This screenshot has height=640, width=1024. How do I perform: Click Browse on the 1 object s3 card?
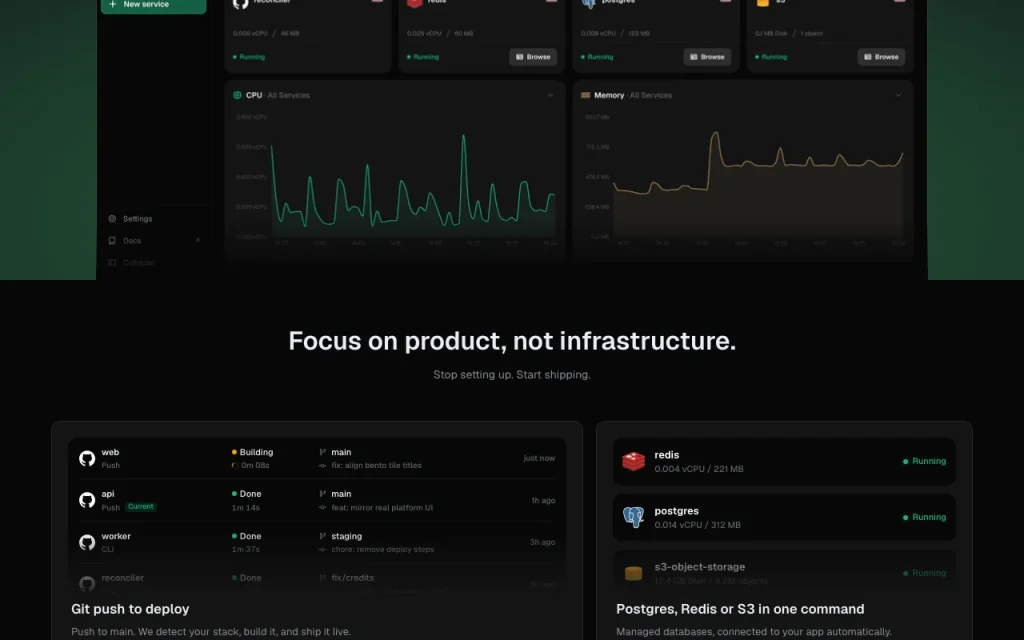click(881, 57)
